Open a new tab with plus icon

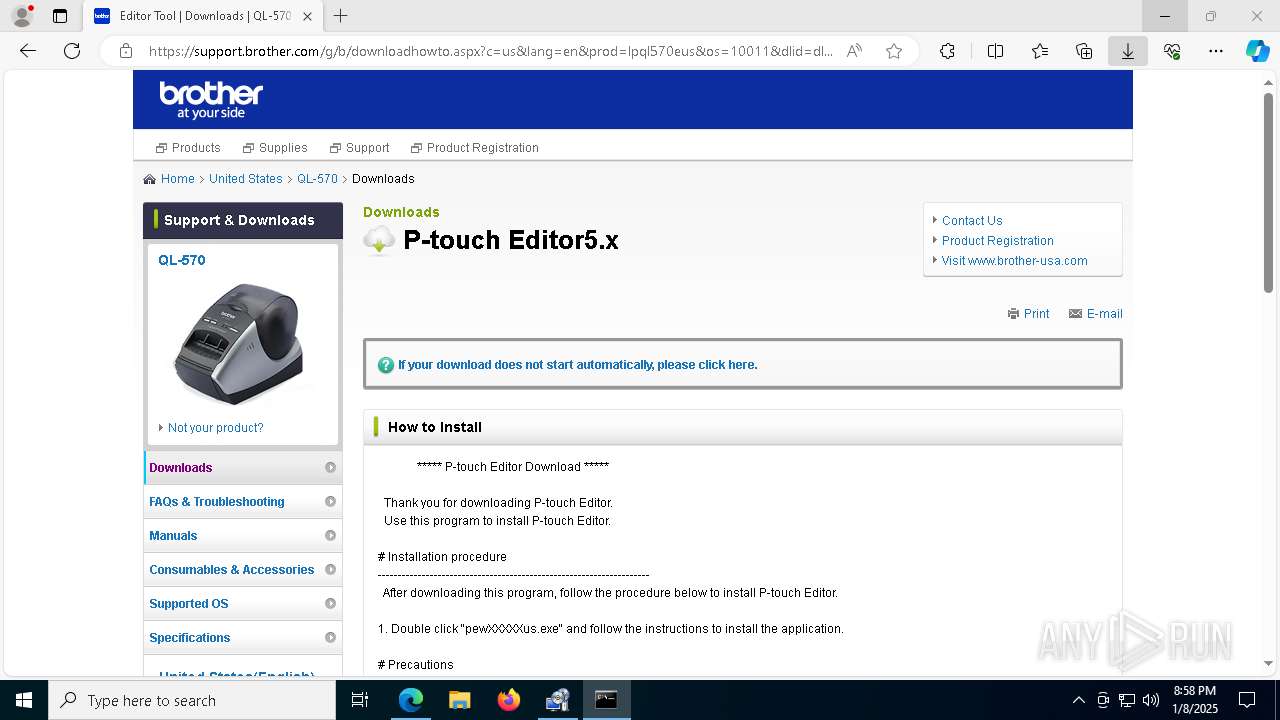pyautogui.click(x=341, y=16)
